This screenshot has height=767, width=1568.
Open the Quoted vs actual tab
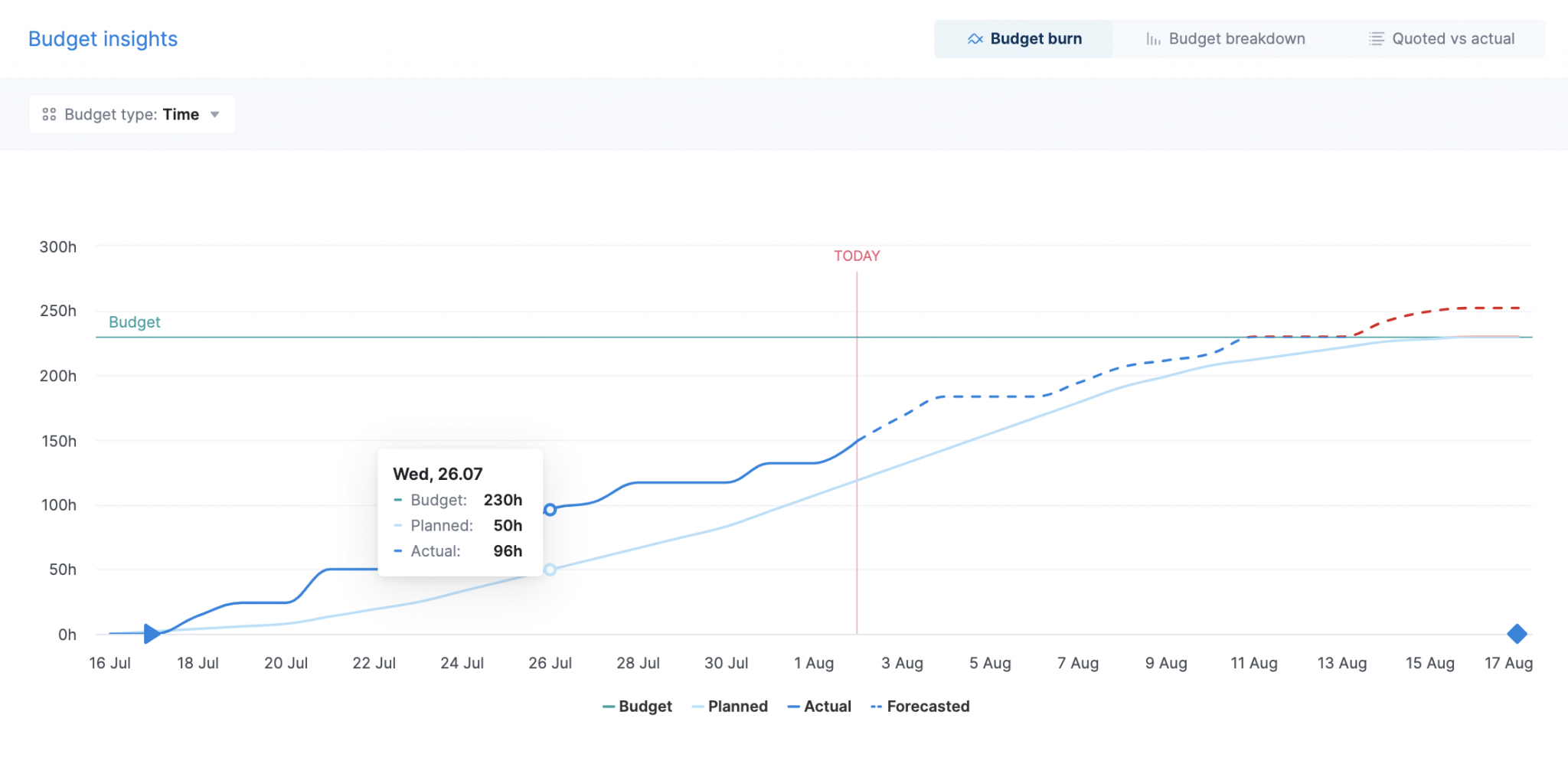tap(1452, 38)
